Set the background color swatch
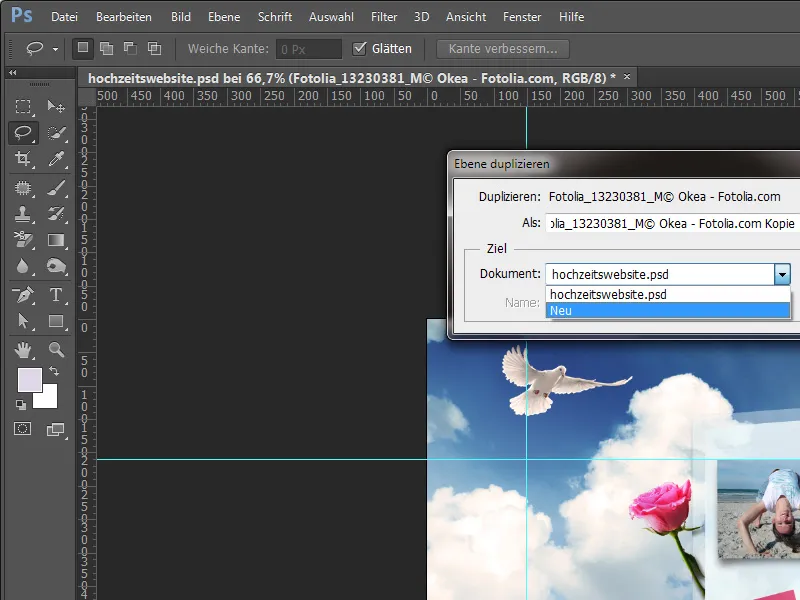Screen dimensions: 800x600 click(x=48, y=399)
